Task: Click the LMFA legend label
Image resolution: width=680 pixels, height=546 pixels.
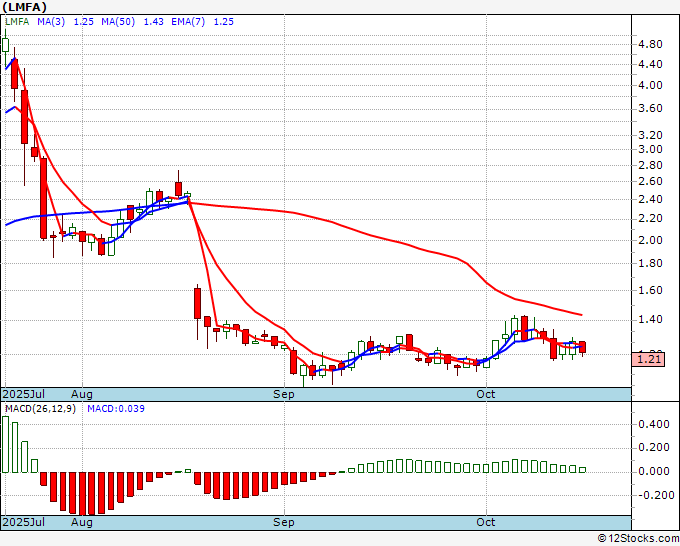Action: [x=19, y=22]
